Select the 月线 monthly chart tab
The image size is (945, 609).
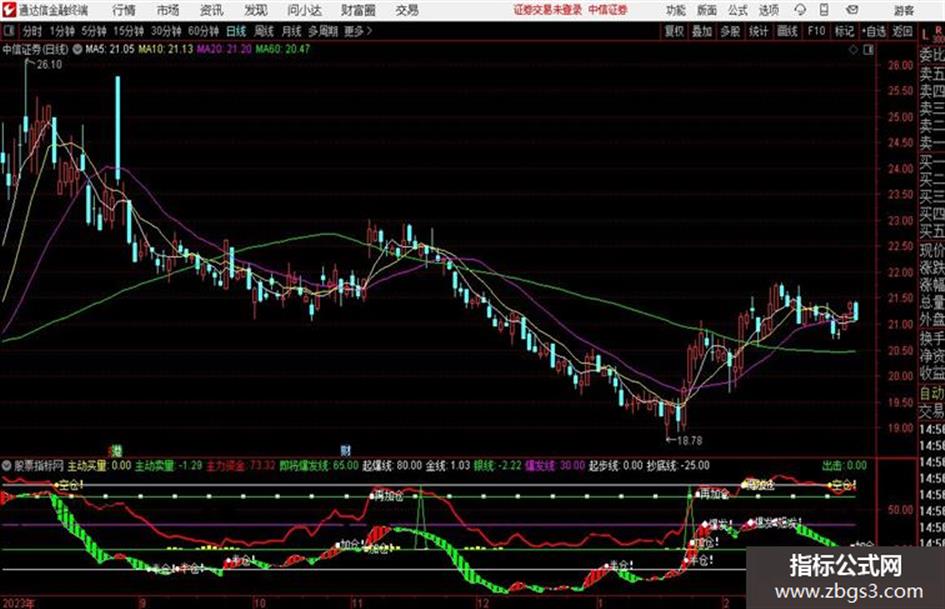pyautogui.click(x=291, y=31)
